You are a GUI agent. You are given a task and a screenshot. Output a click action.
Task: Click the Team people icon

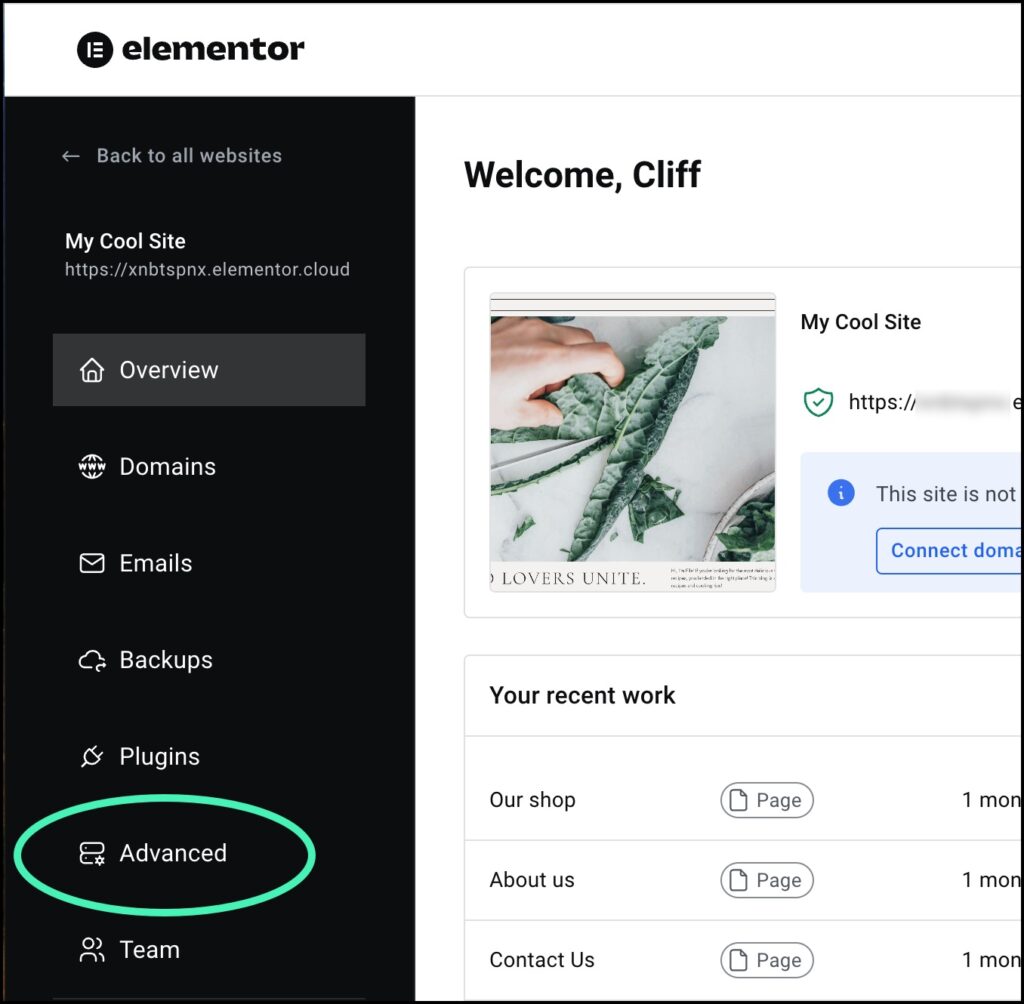91,949
